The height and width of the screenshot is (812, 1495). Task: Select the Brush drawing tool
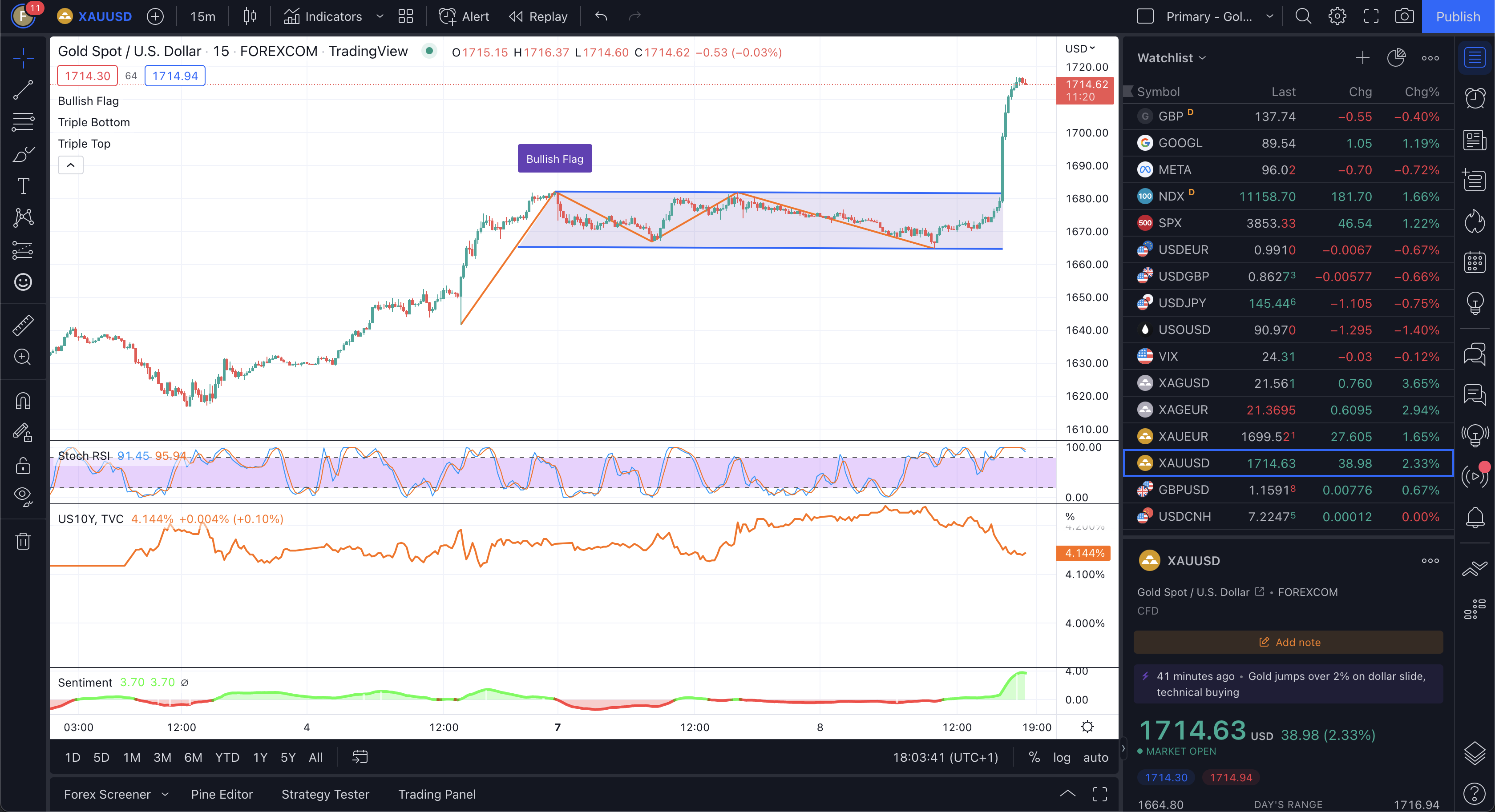click(x=23, y=154)
